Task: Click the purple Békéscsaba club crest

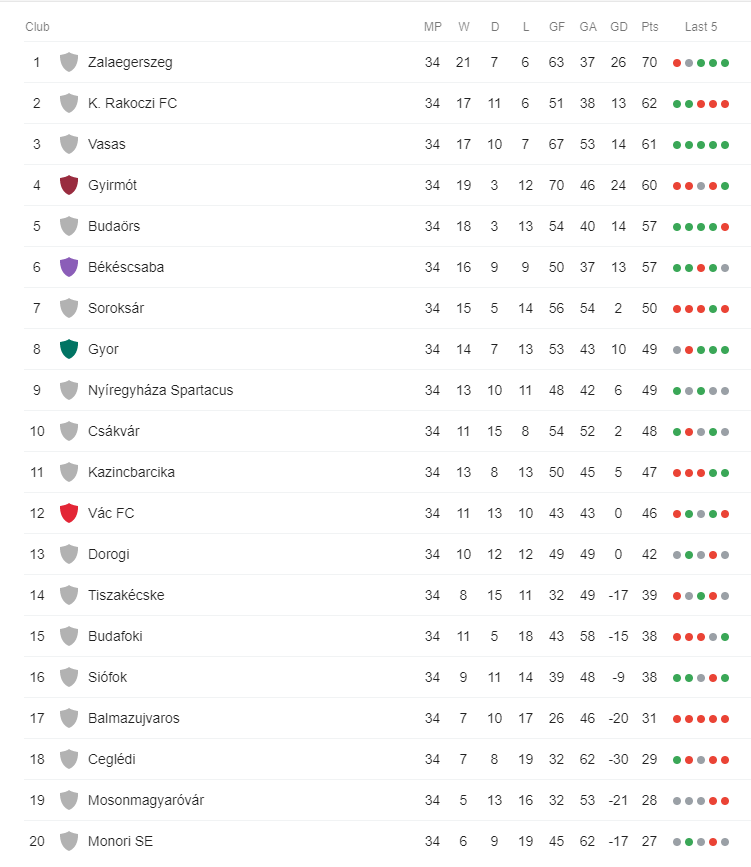Action: (x=69, y=267)
